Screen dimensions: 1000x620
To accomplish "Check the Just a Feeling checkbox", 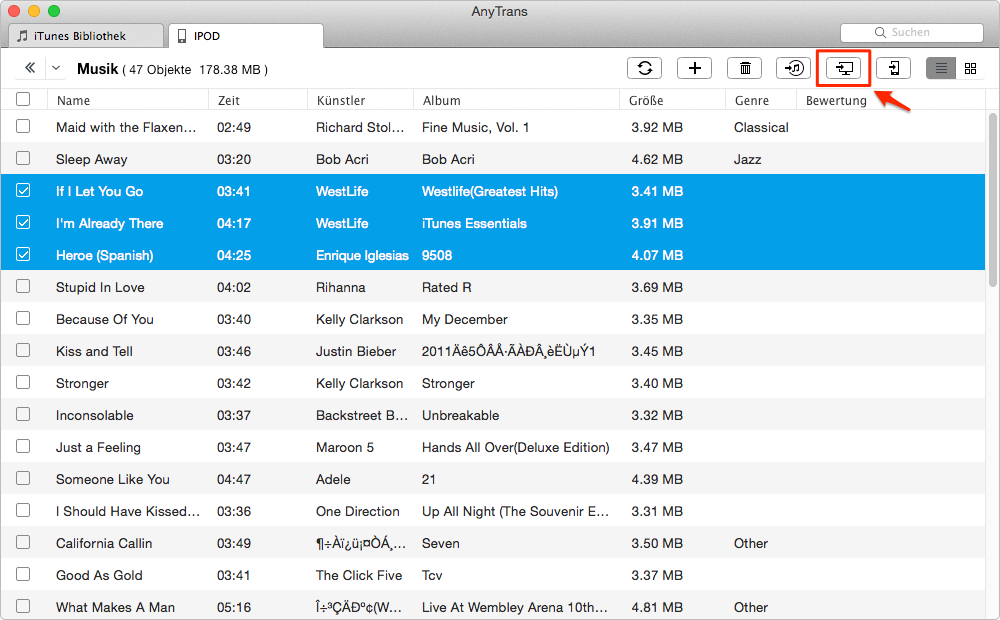I will coord(23,446).
